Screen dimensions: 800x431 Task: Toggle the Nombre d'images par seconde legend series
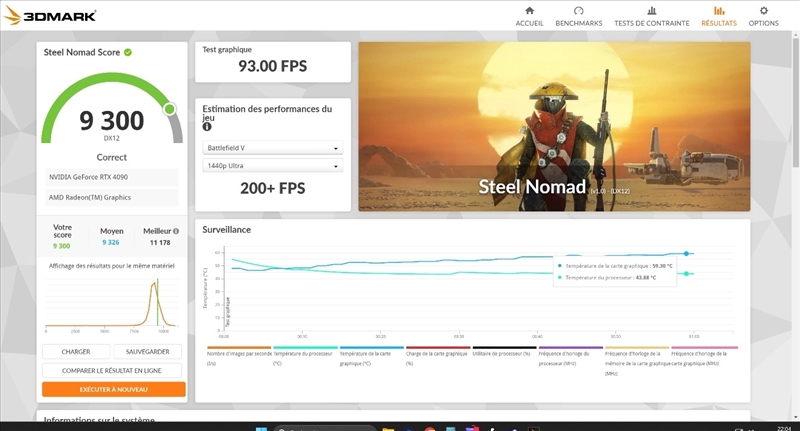(239, 358)
